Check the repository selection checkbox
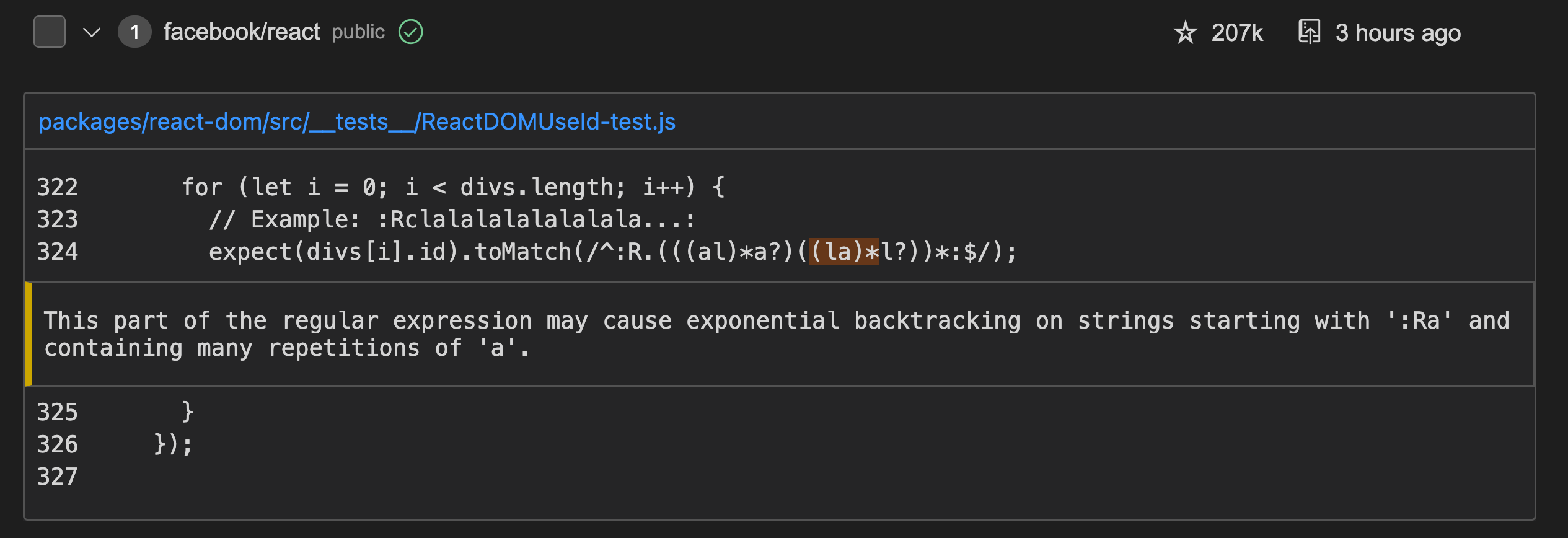 click(x=49, y=32)
